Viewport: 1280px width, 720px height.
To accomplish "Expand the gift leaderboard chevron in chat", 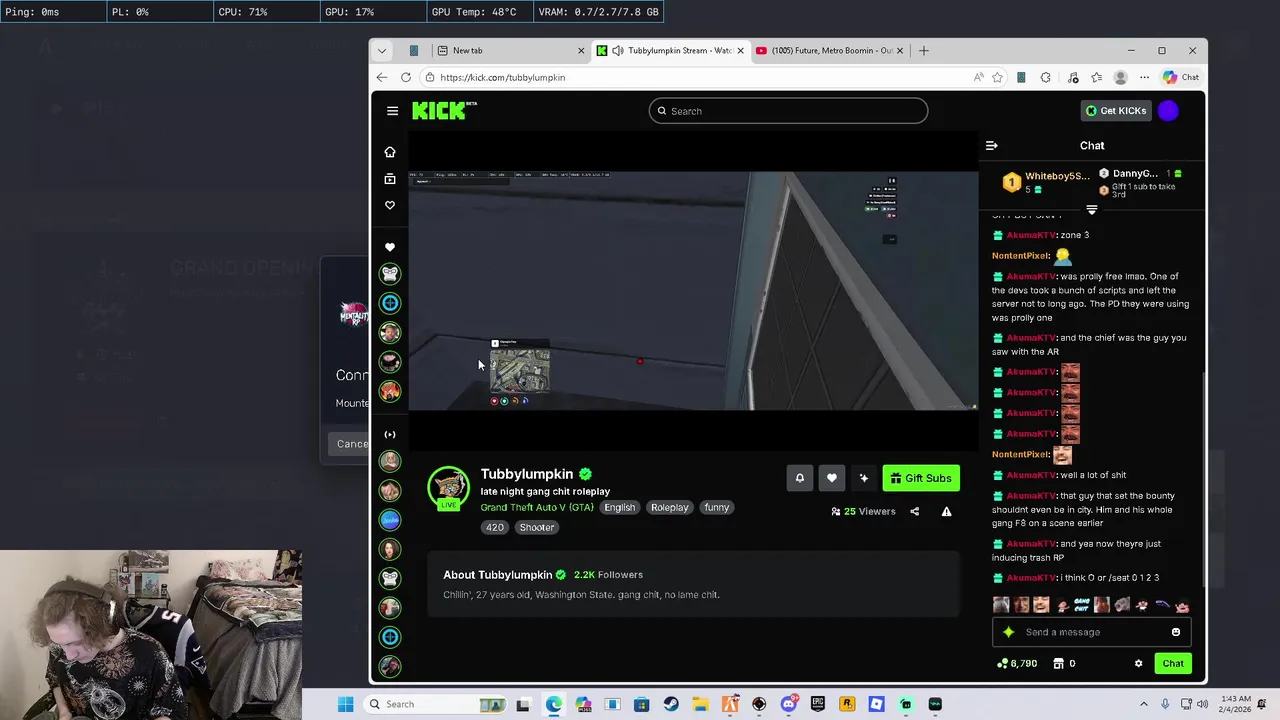I will (1092, 210).
